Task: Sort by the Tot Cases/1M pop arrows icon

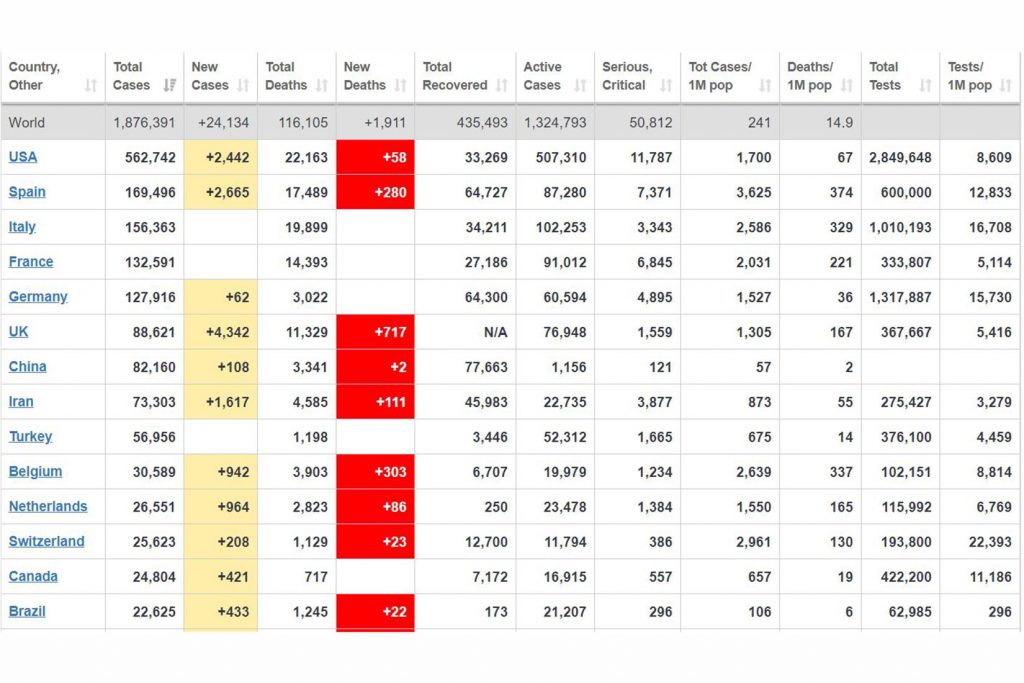Action: point(765,85)
